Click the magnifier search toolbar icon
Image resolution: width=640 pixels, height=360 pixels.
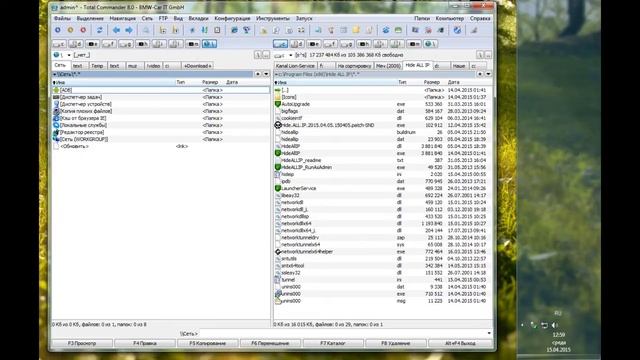tap(146, 30)
